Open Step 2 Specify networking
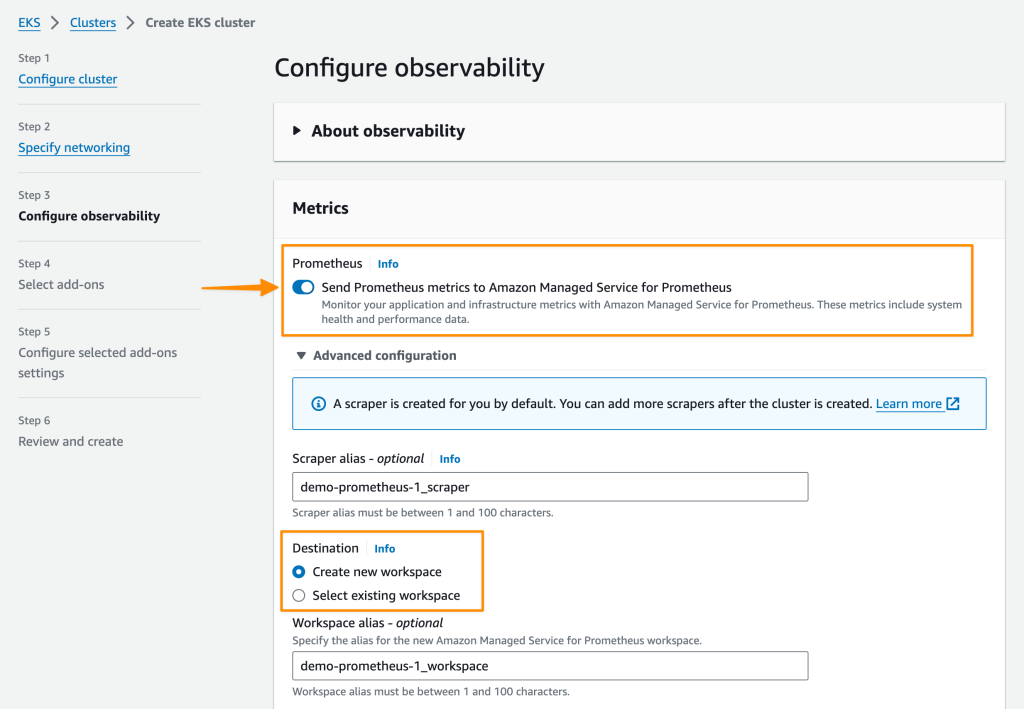 click(74, 148)
